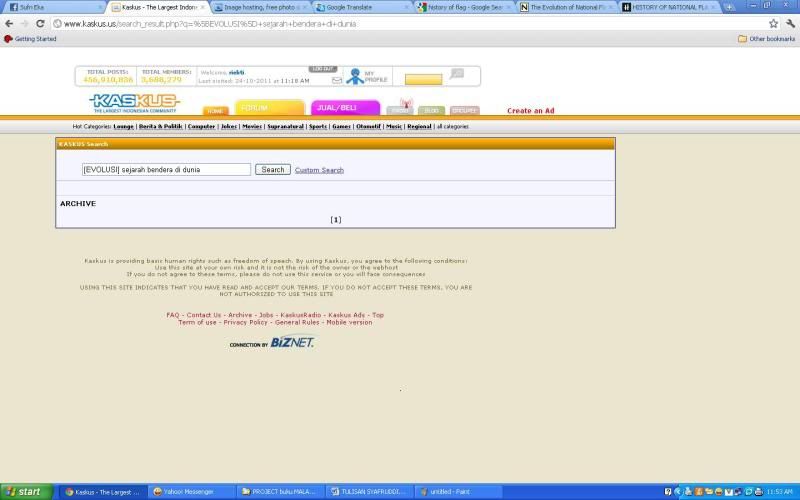
Task: Select archive page number 1
Action: point(336,219)
